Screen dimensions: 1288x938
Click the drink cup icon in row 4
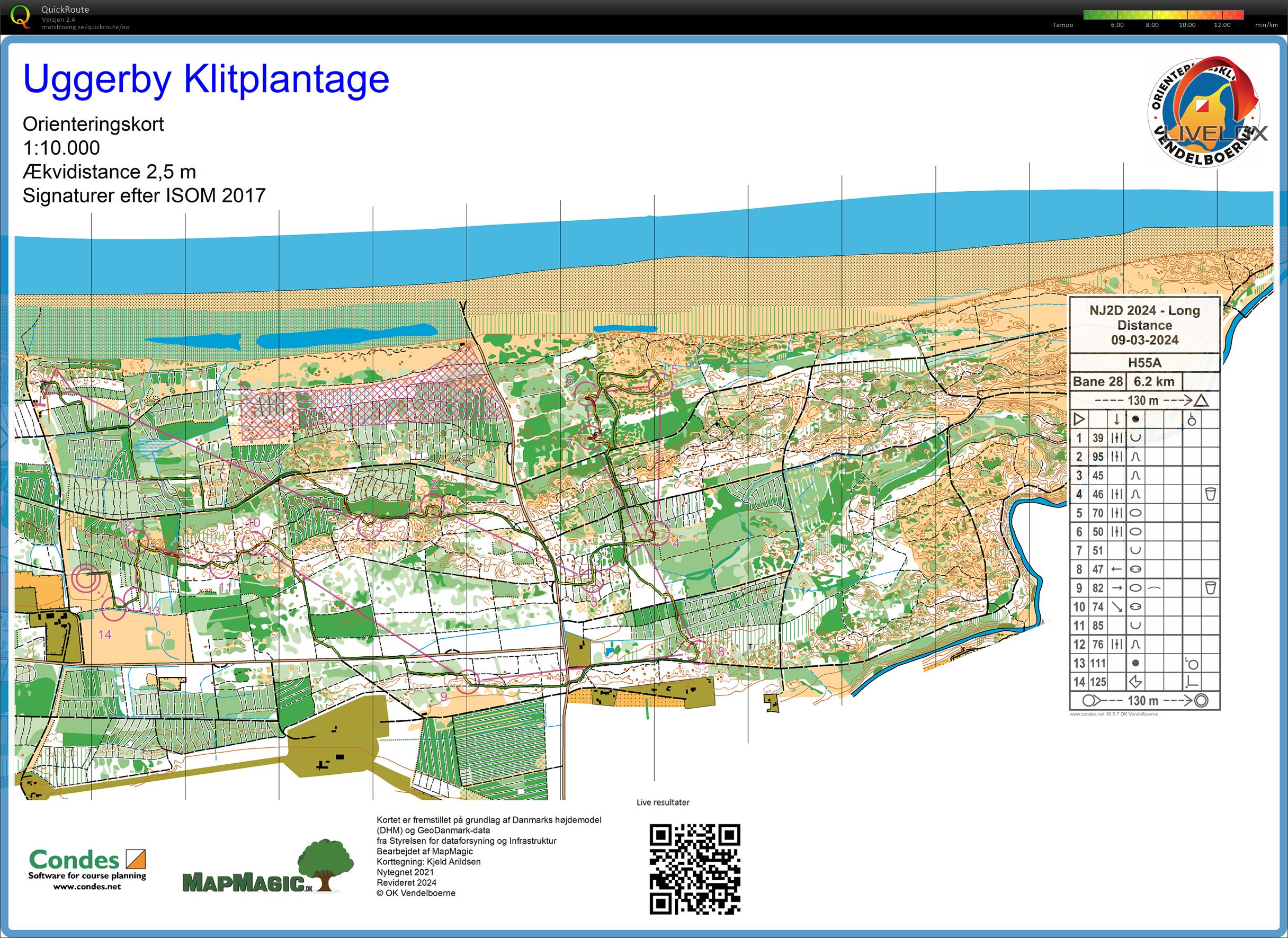[1210, 494]
